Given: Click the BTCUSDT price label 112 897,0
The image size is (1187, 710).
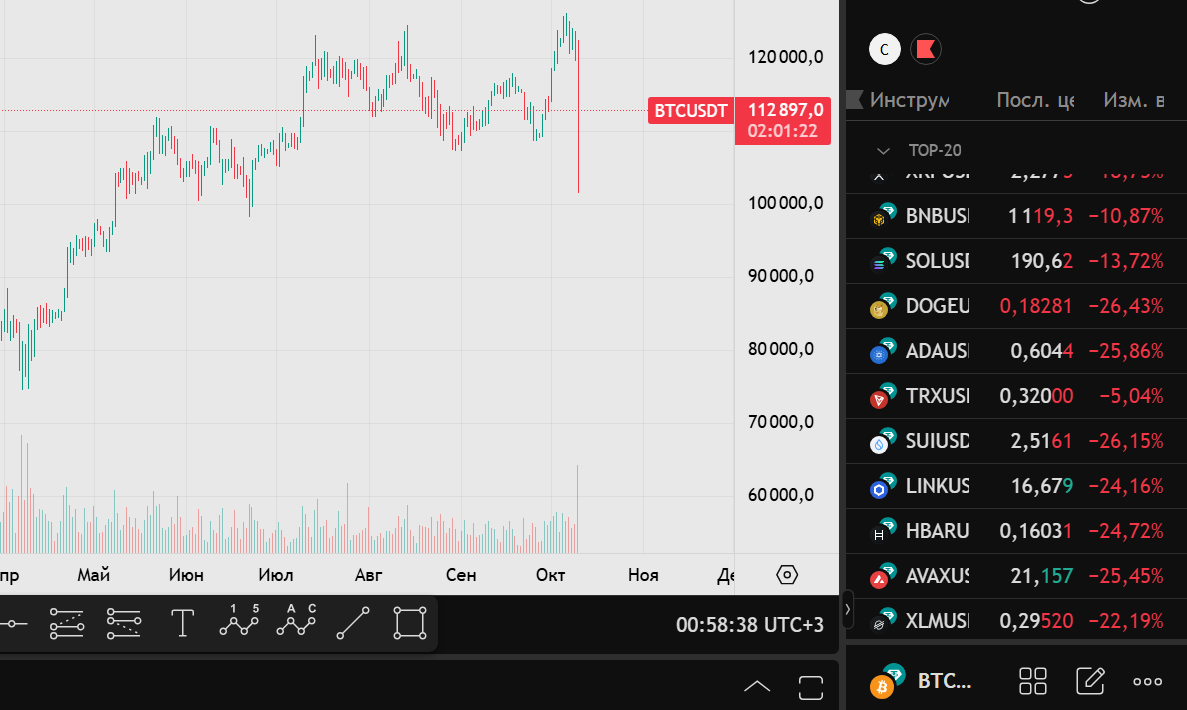Looking at the screenshot, I should pyautogui.click(x=785, y=110).
